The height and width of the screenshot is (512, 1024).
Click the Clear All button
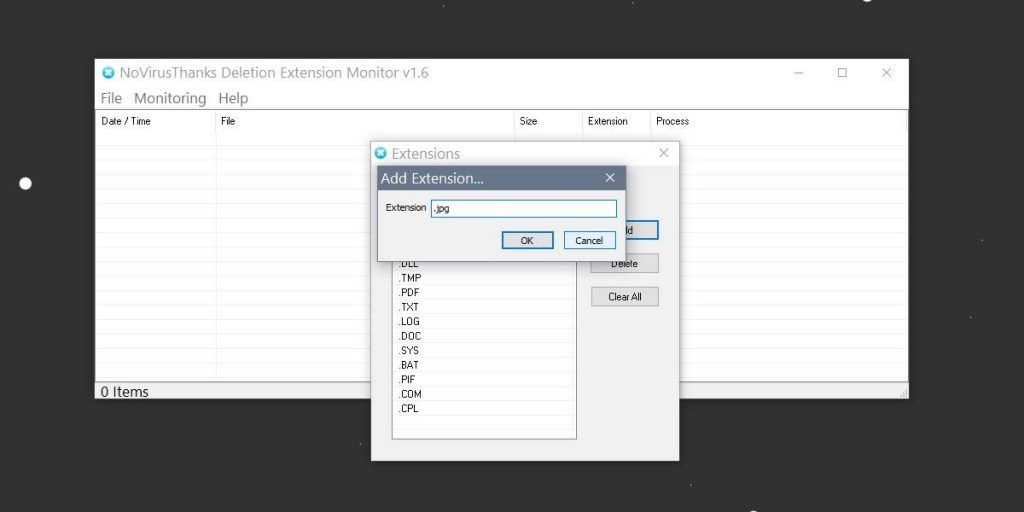[624, 297]
